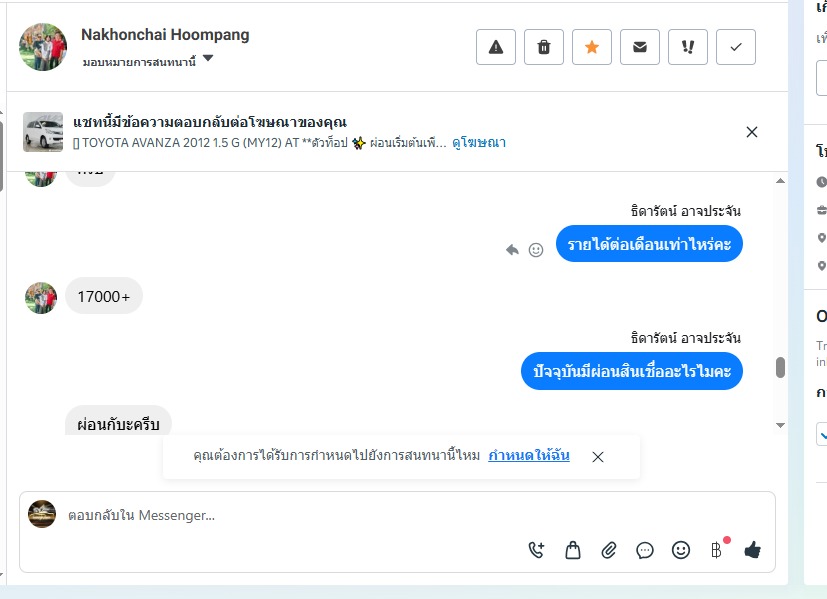Click the phone call request icon
Viewport: 827px width, 599px height.
click(x=537, y=550)
